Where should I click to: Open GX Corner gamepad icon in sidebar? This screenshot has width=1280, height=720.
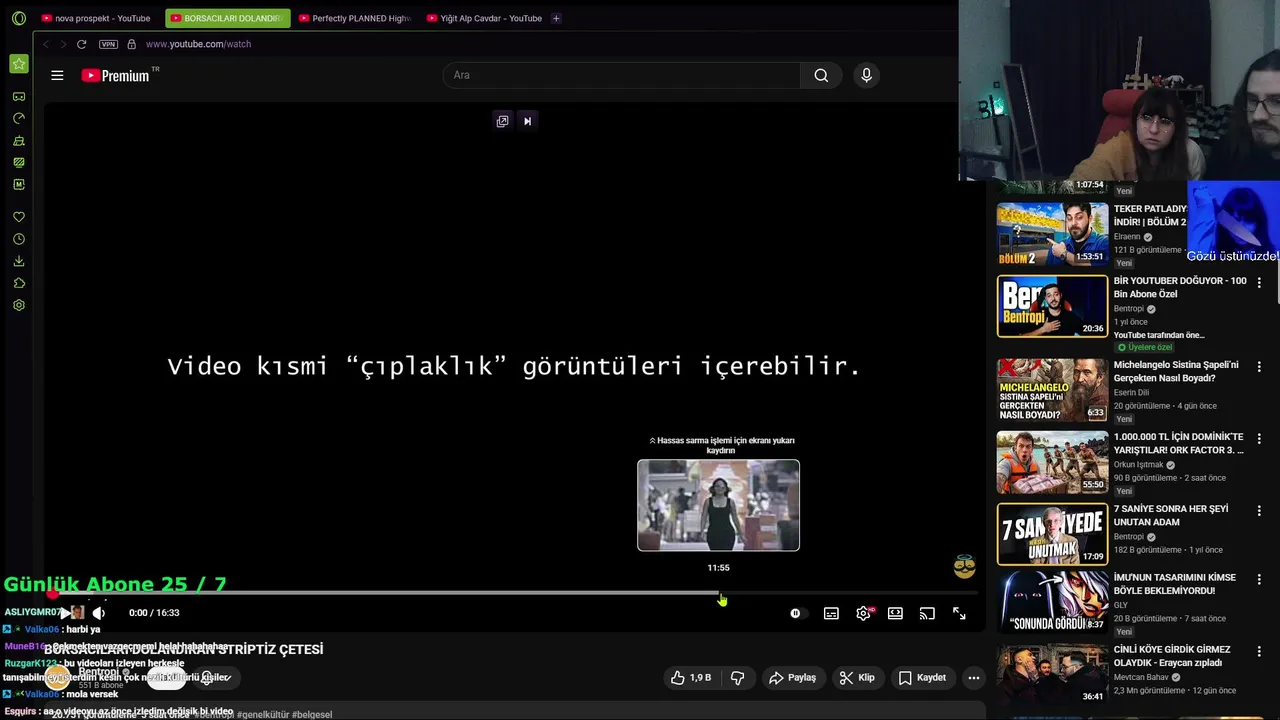tap(18, 97)
